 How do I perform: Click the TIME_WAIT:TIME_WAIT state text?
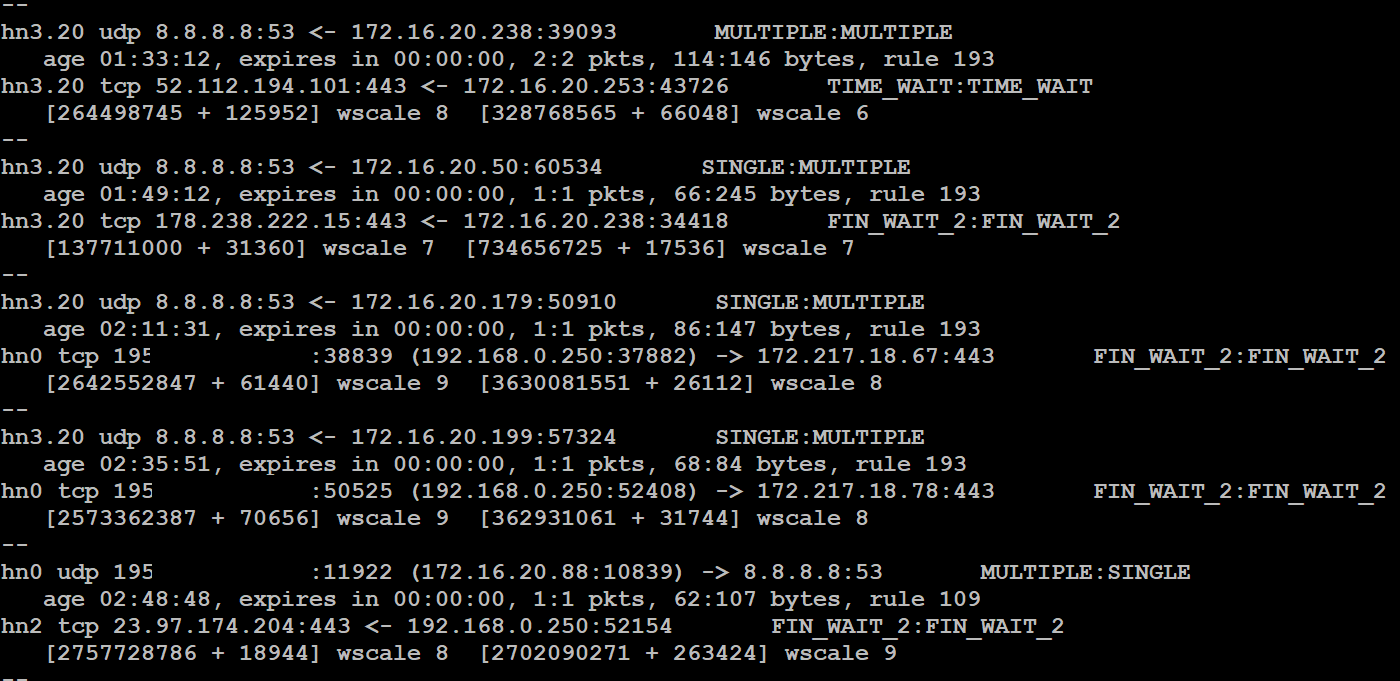[x=960, y=86]
